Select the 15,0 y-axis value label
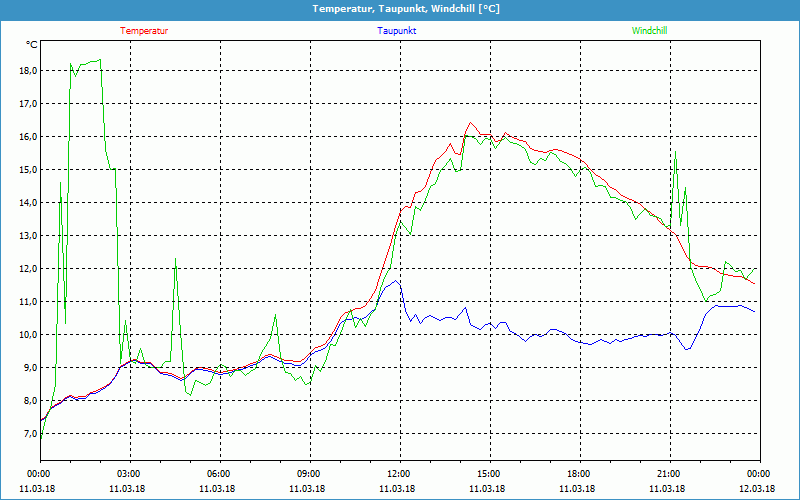 click(27, 170)
